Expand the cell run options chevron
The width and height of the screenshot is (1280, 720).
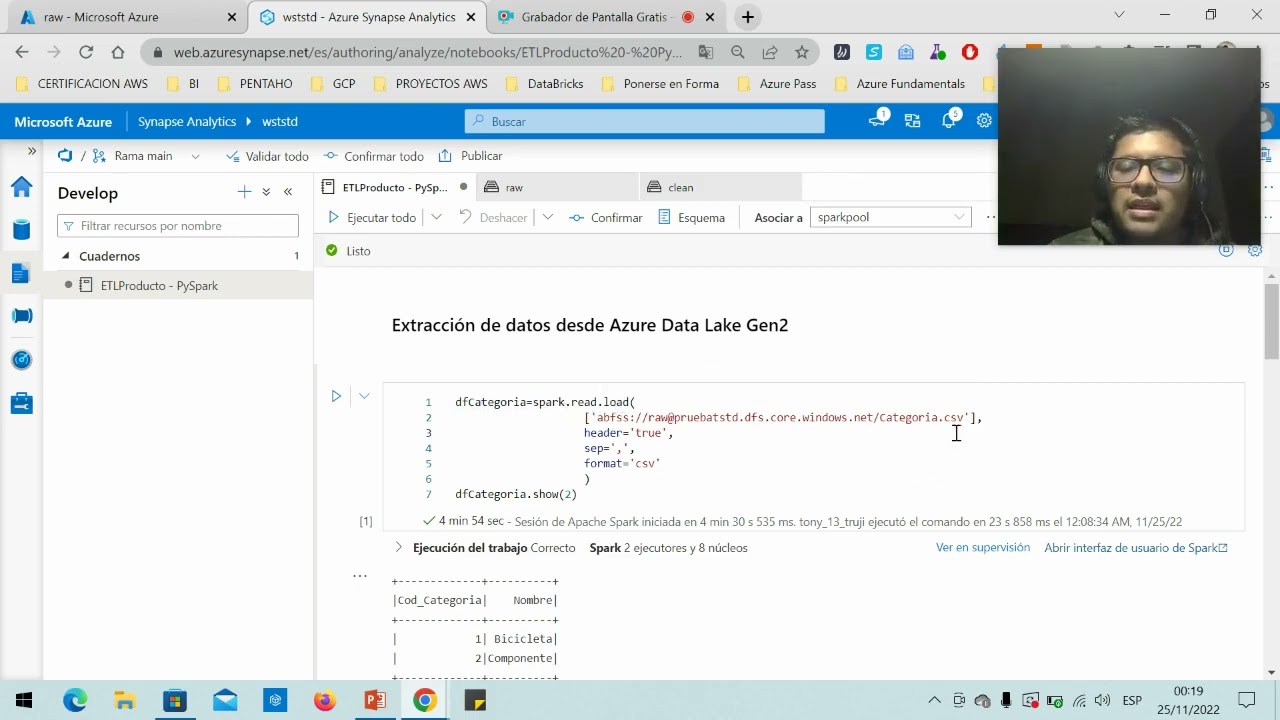(x=364, y=396)
